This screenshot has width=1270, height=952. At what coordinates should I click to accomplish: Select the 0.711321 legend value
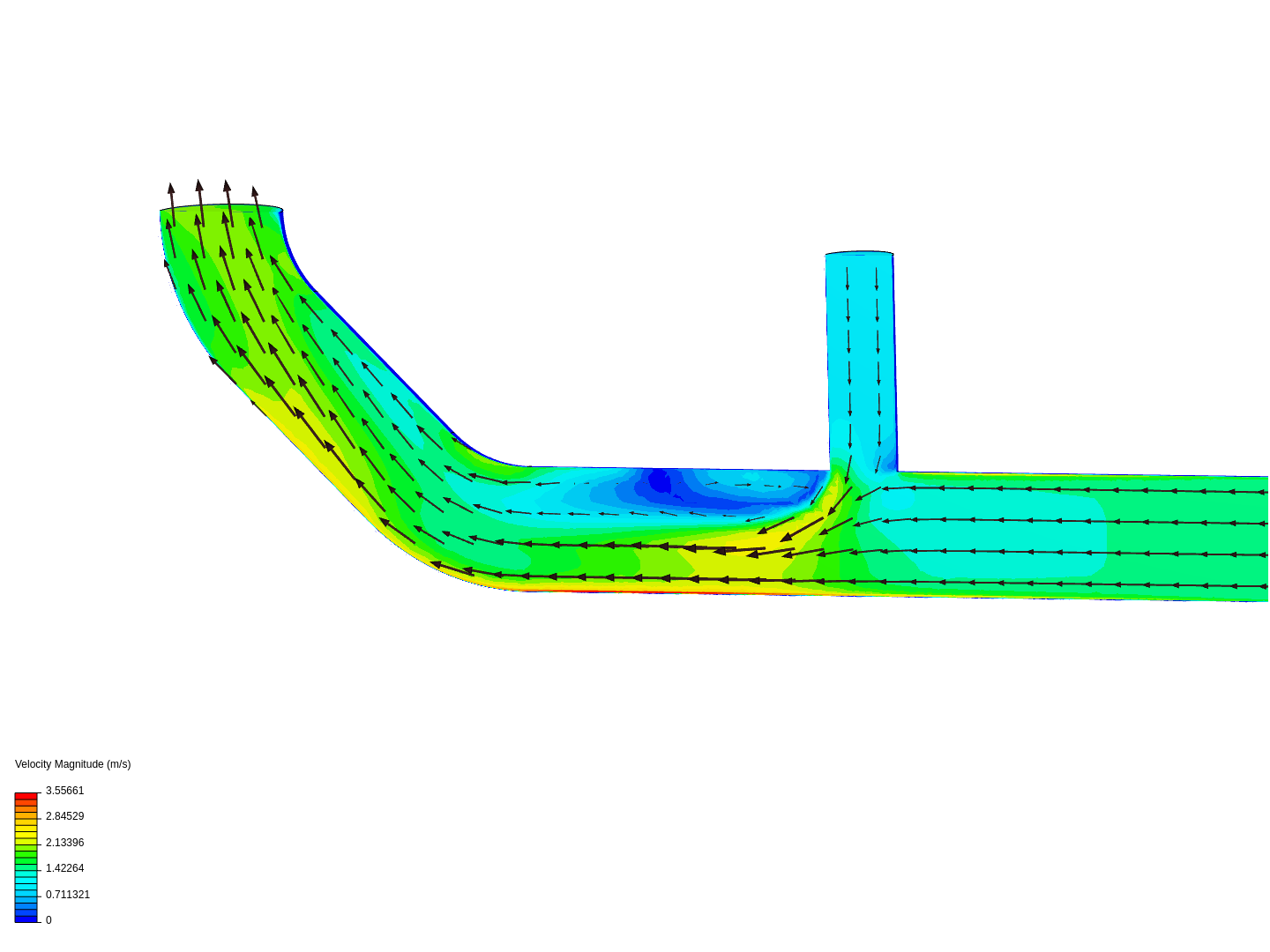pos(68,895)
